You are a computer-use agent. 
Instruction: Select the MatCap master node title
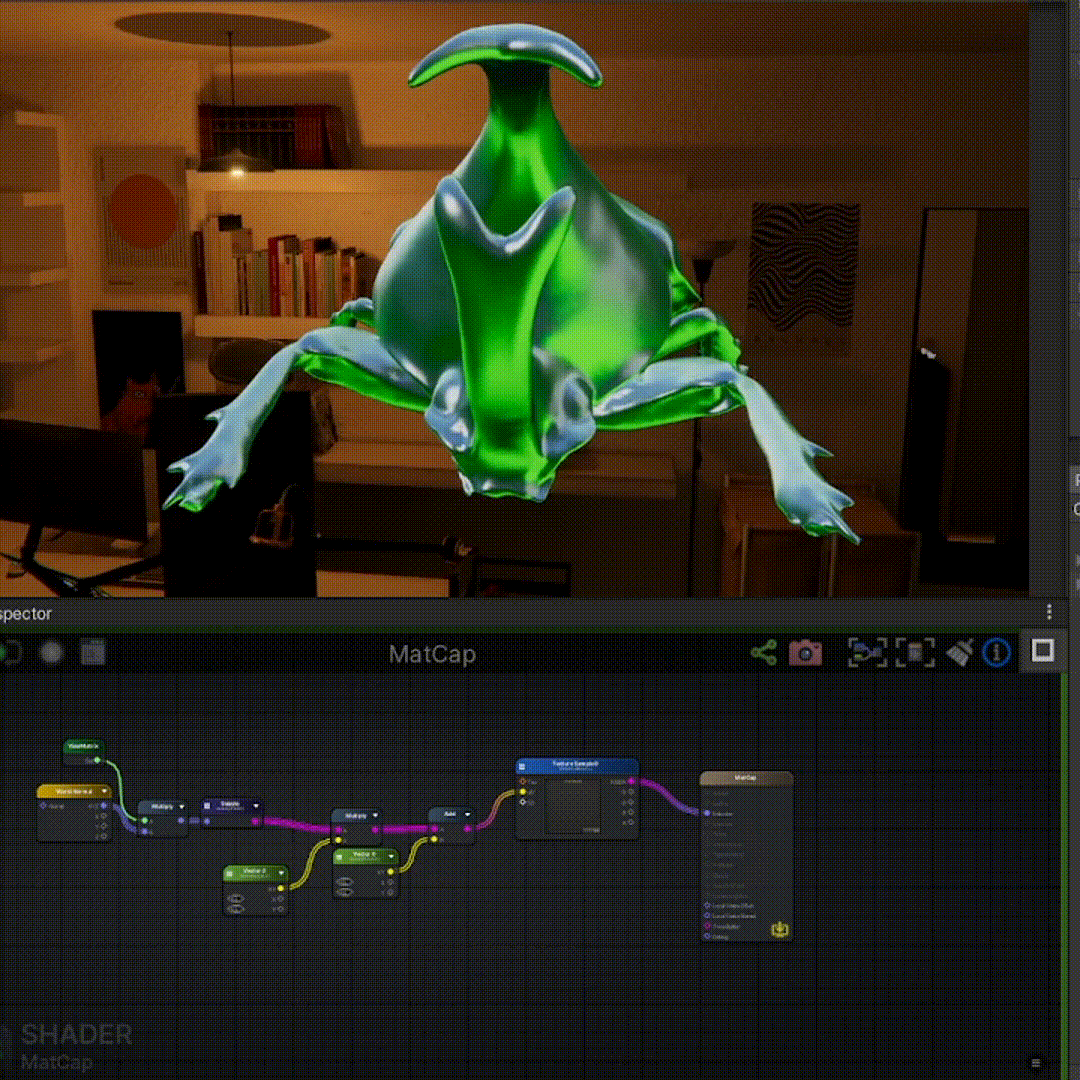[747, 777]
